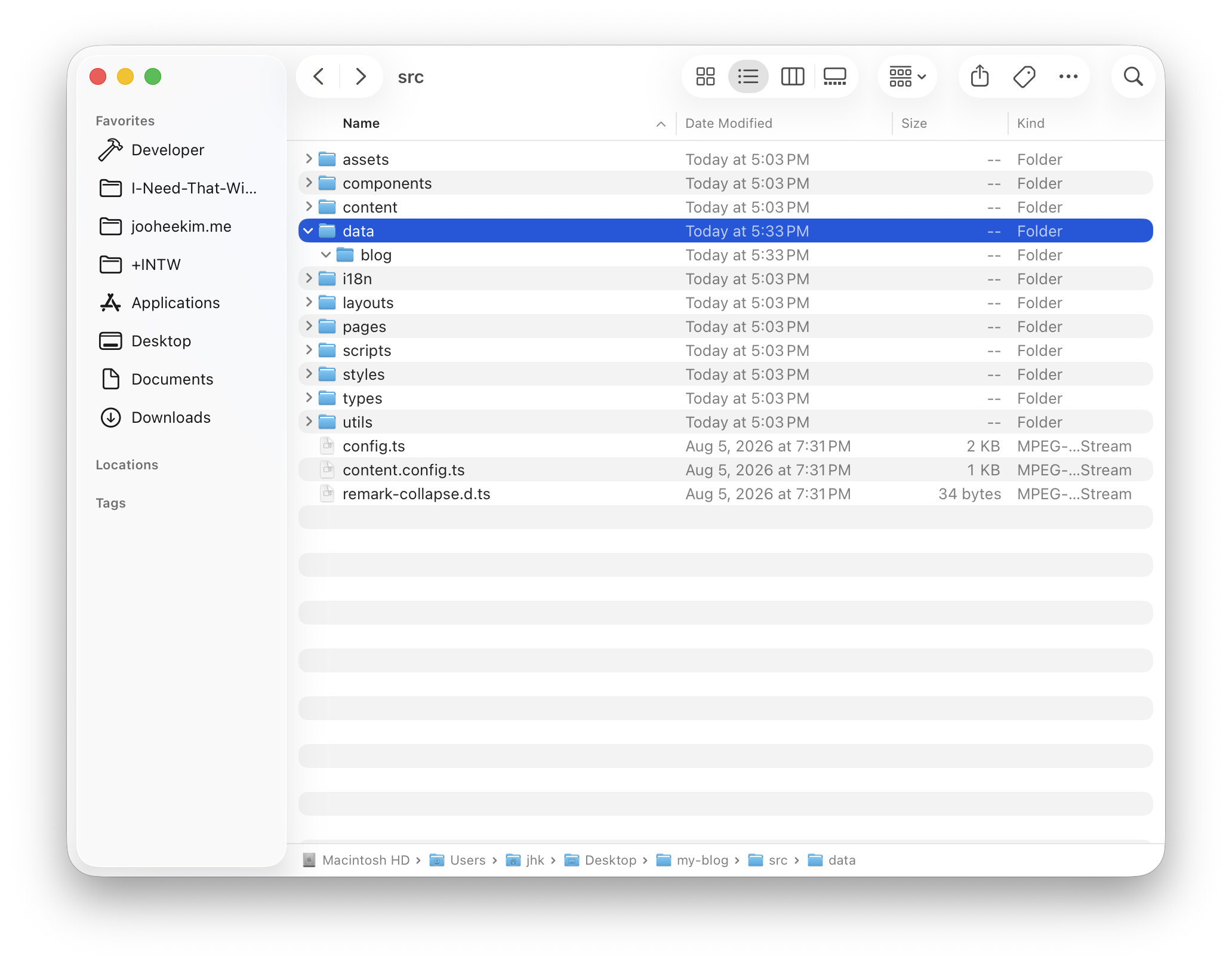Expand the scripts folder
Image resolution: width=1232 pixels, height=965 pixels.
click(x=309, y=350)
